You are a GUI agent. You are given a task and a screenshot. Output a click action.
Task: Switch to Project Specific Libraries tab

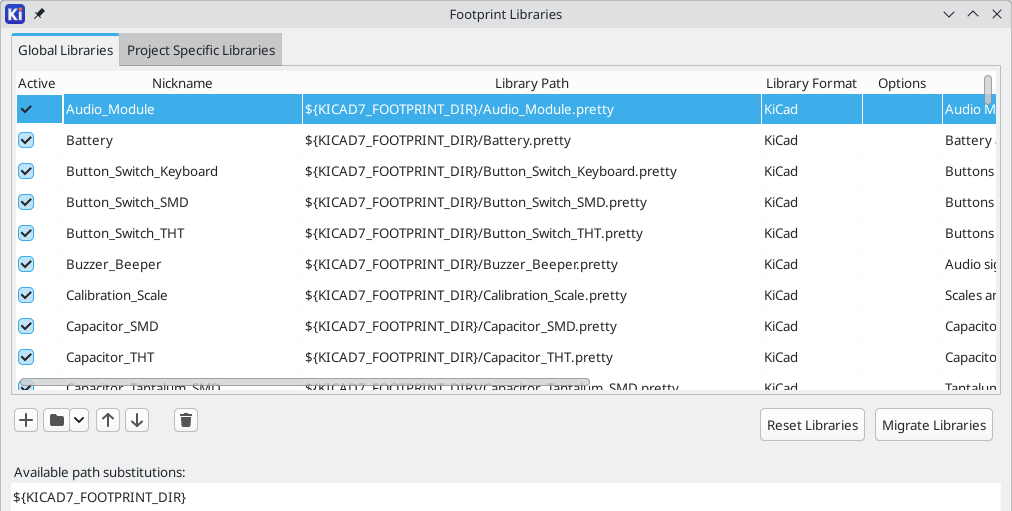[x=200, y=50]
